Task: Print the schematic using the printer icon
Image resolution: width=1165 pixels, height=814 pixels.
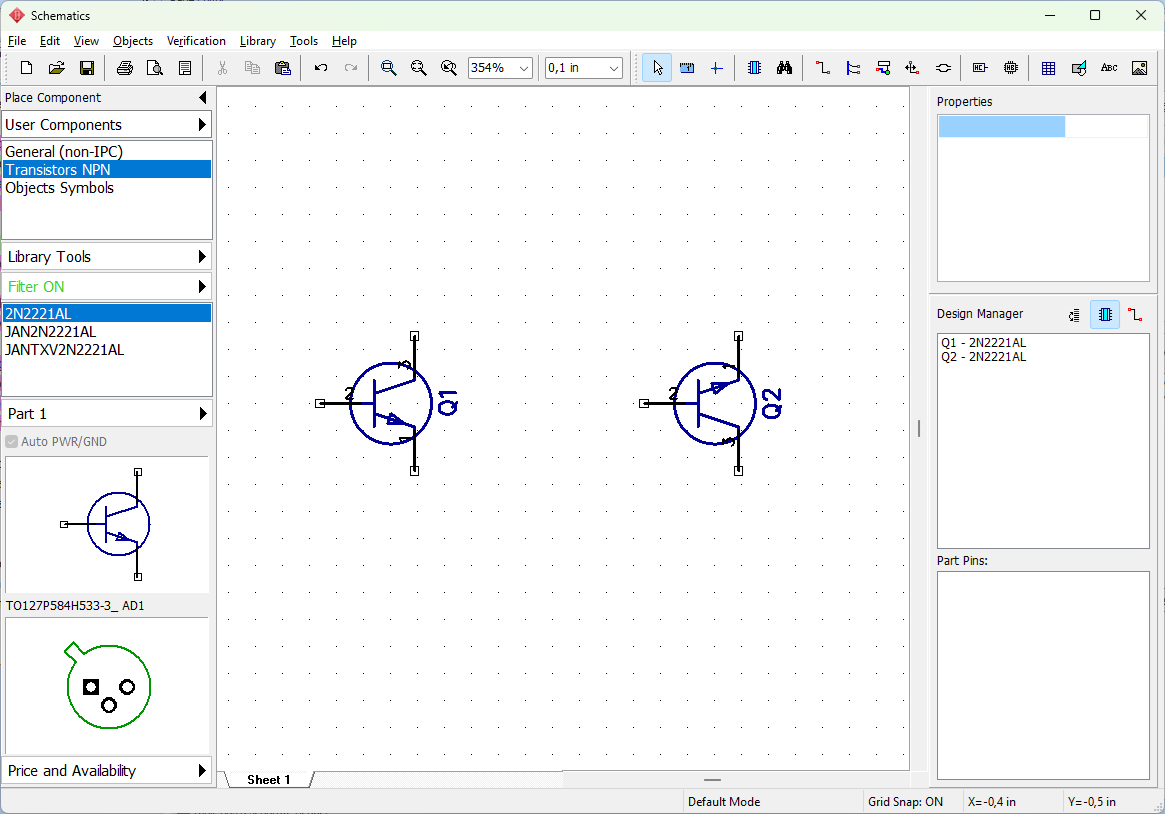Action: pos(125,68)
